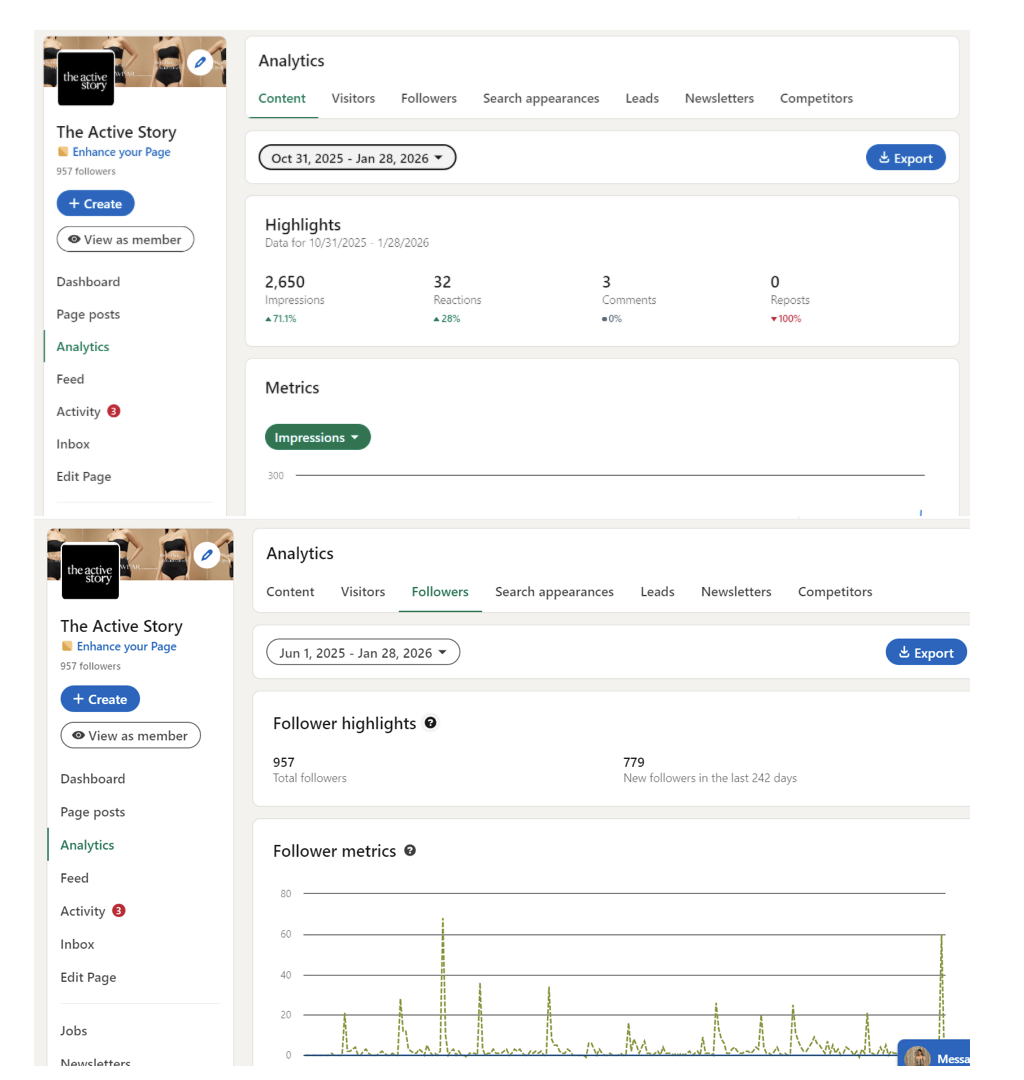Click the pencil edit icon on the top panel banner
This screenshot has width=1024, height=1080.
click(x=200, y=63)
